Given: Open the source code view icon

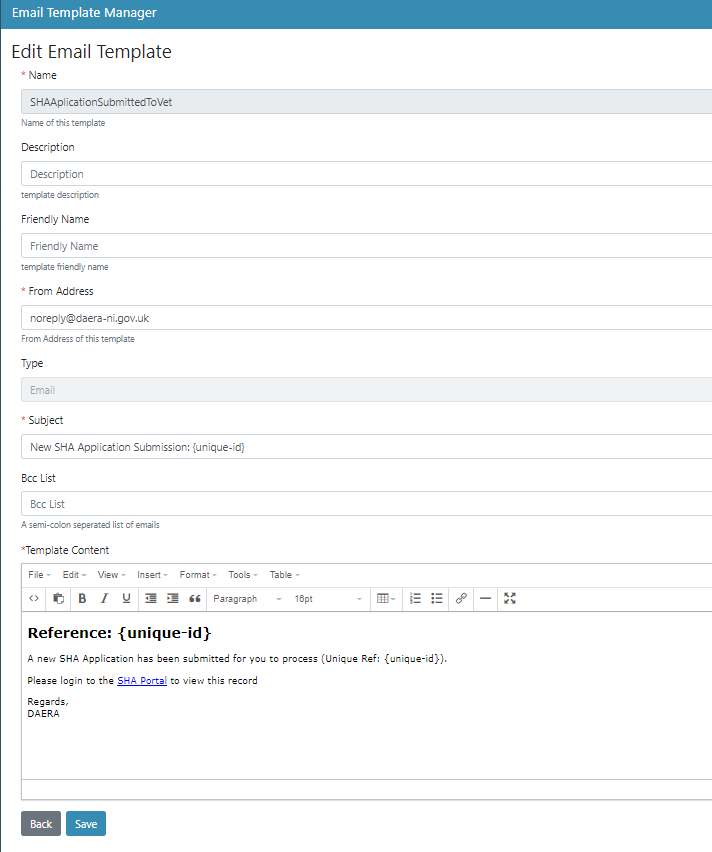Looking at the screenshot, I should coord(34,599).
